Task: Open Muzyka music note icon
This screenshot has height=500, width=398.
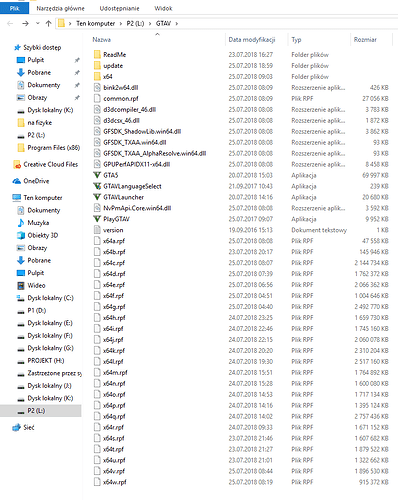Action: click(x=21, y=223)
